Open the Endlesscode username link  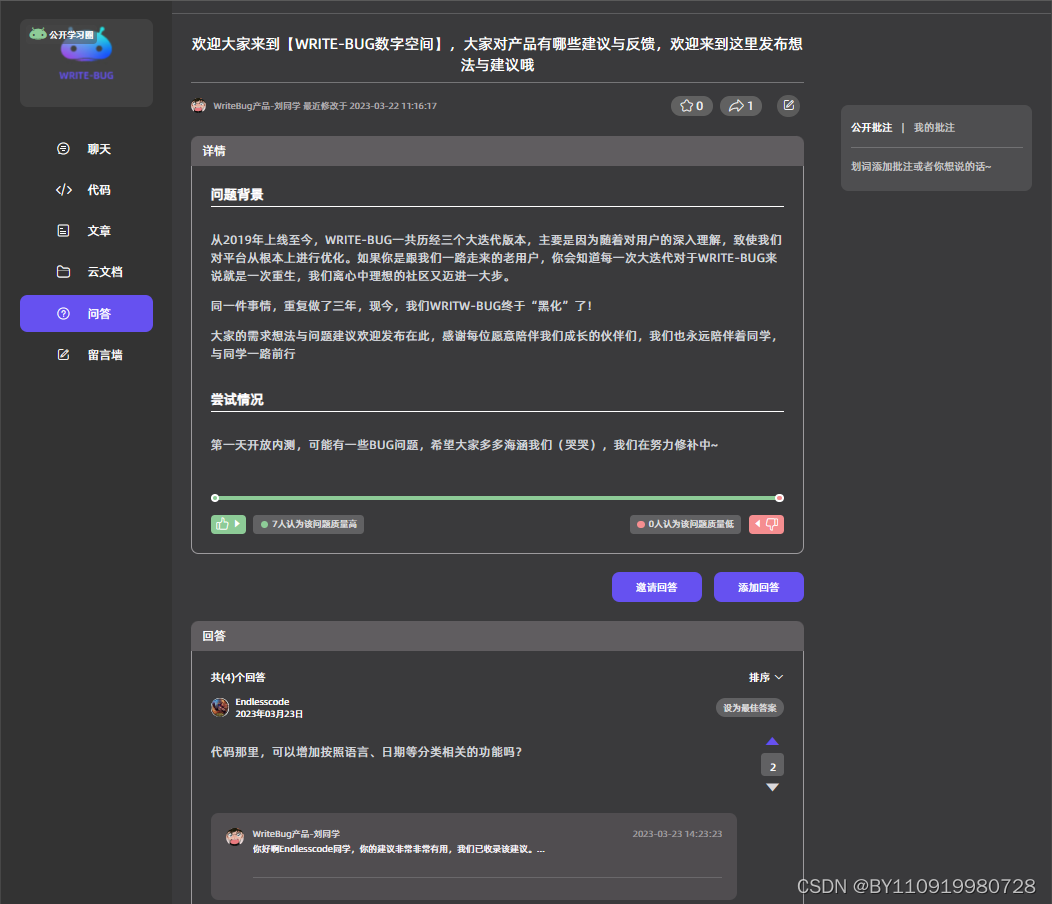(x=262, y=702)
